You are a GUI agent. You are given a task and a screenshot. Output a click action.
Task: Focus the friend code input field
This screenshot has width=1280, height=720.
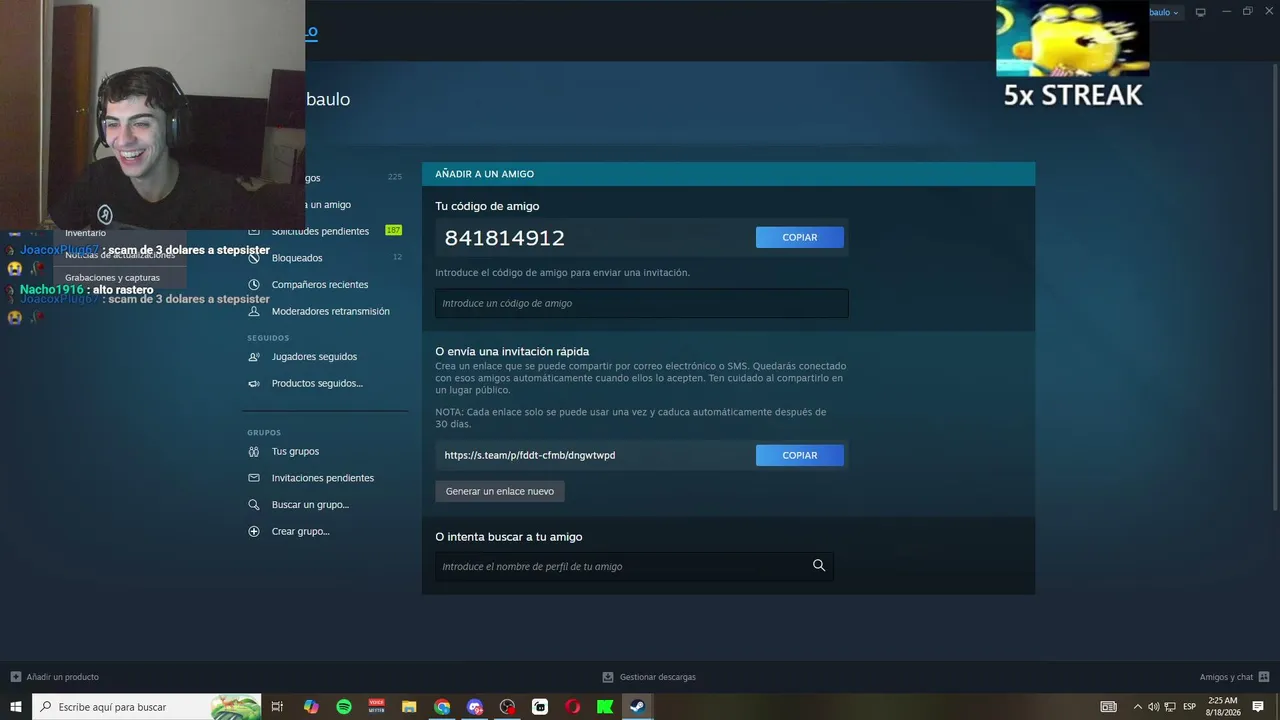point(641,303)
